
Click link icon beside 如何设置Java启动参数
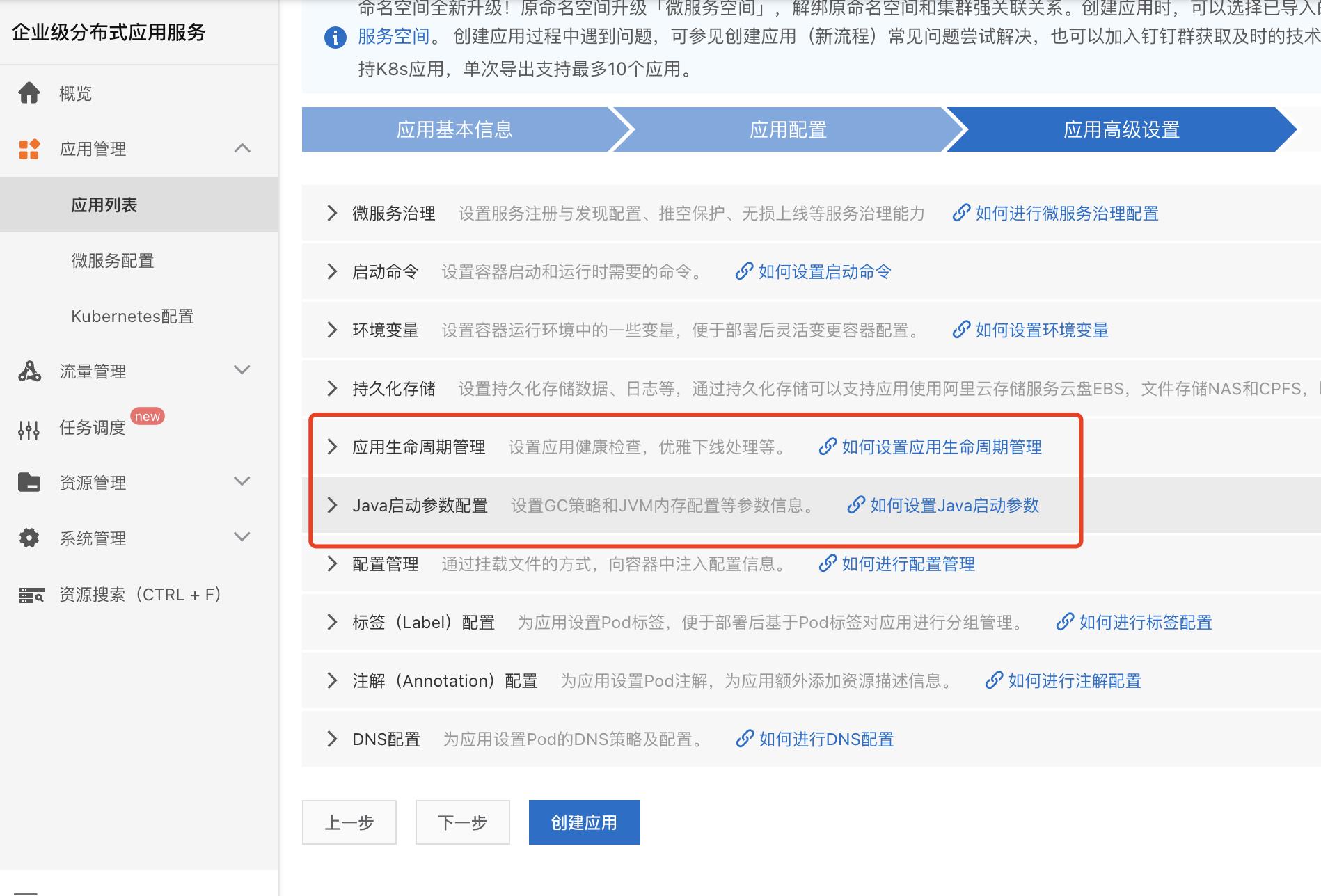(856, 505)
